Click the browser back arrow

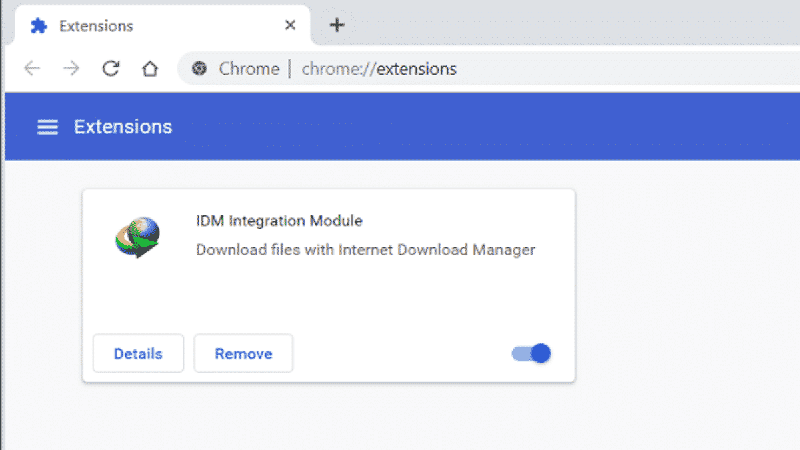click(x=32, y=68)
